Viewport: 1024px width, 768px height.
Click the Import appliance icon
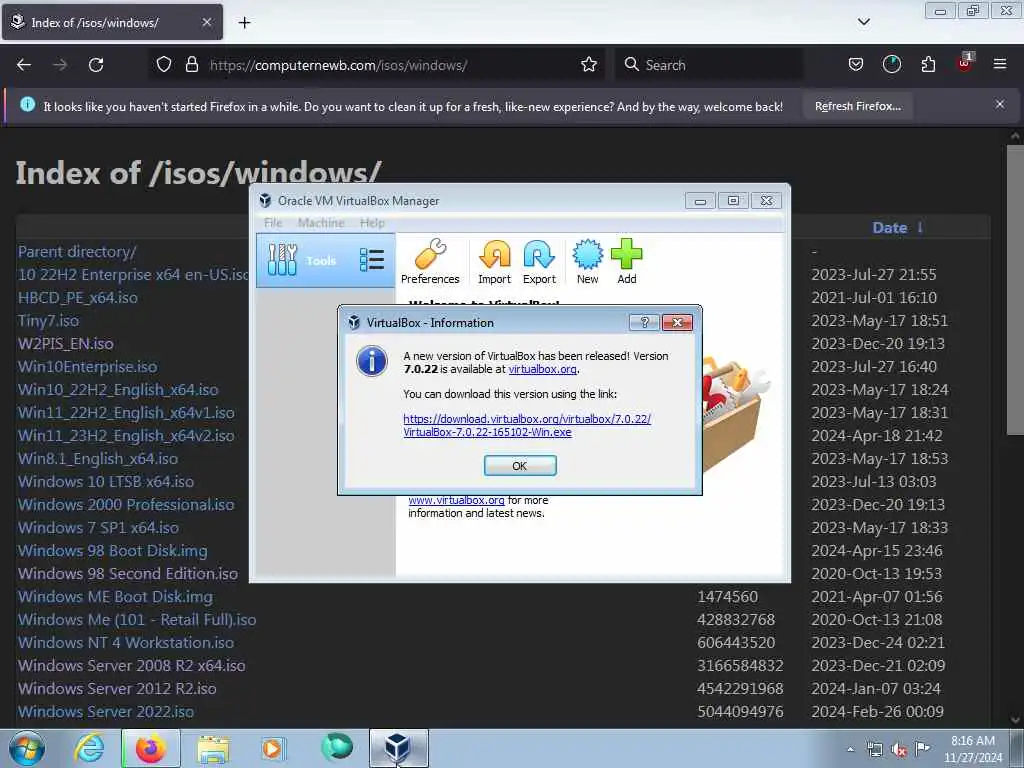click(x=494, y=261)
